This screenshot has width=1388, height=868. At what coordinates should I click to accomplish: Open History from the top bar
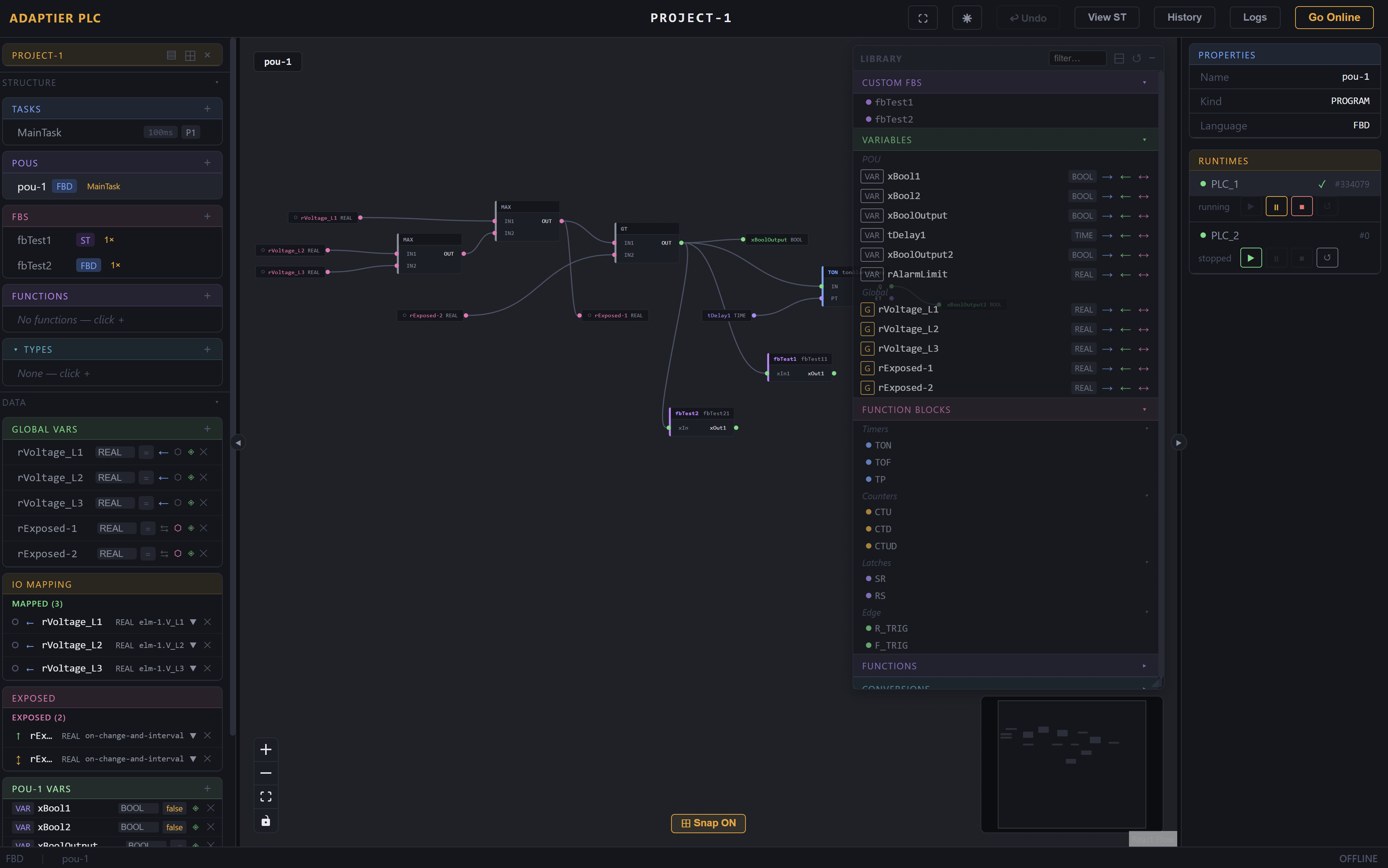pyautogui.click(x=1184, y=17)
